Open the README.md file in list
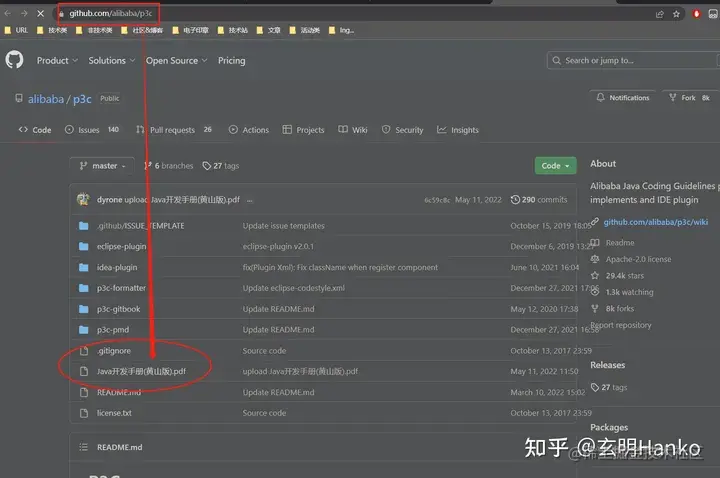720x478 pixels. tap(118, 393)
